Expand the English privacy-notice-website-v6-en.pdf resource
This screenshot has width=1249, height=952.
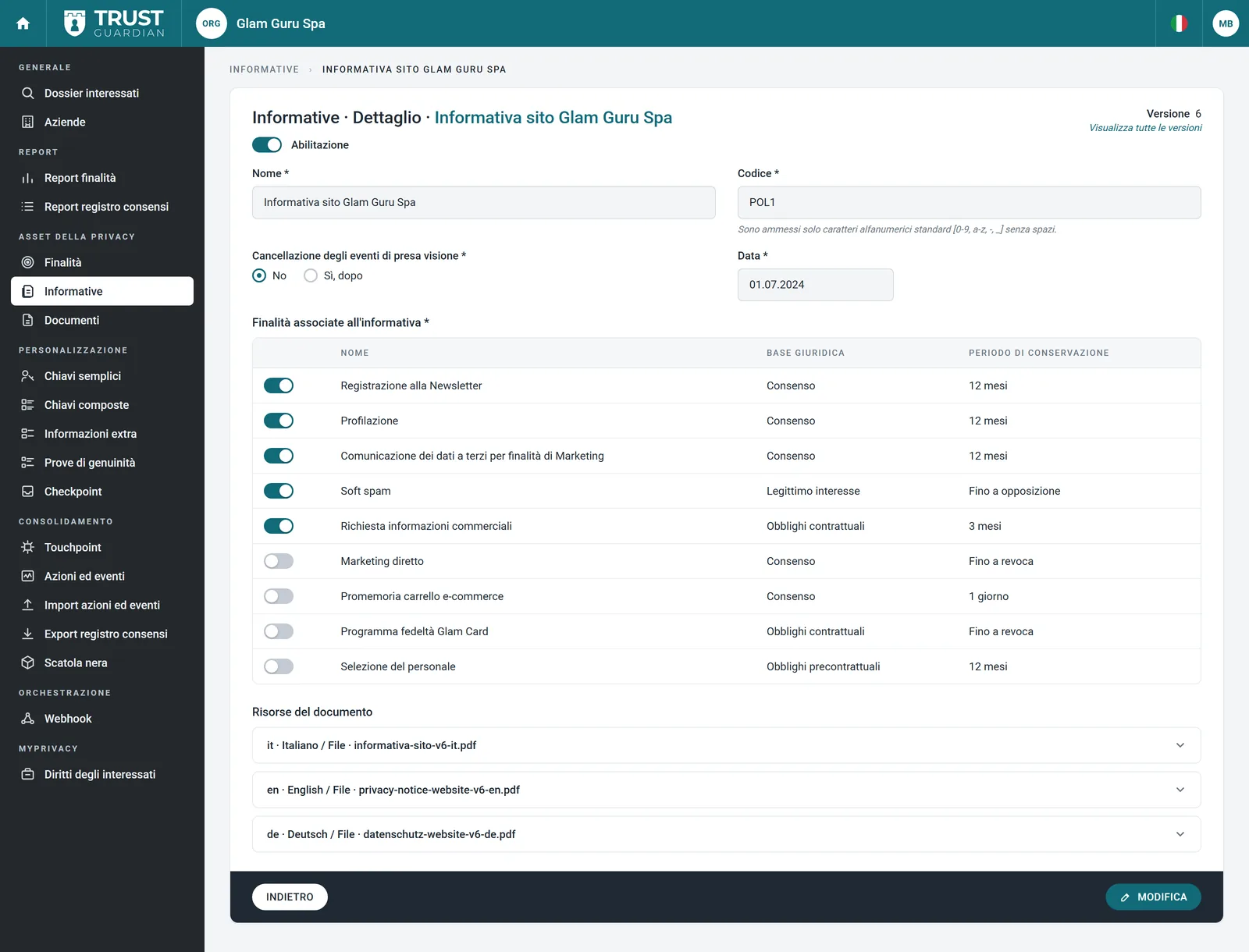tap(726, 790)
